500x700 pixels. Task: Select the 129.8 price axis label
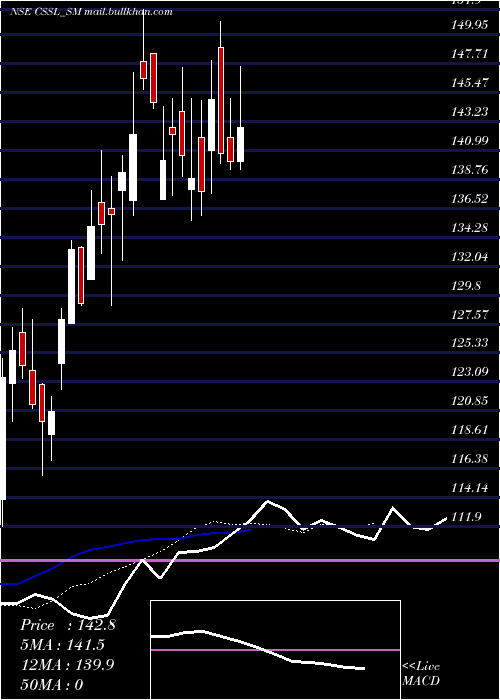(467, 285)
